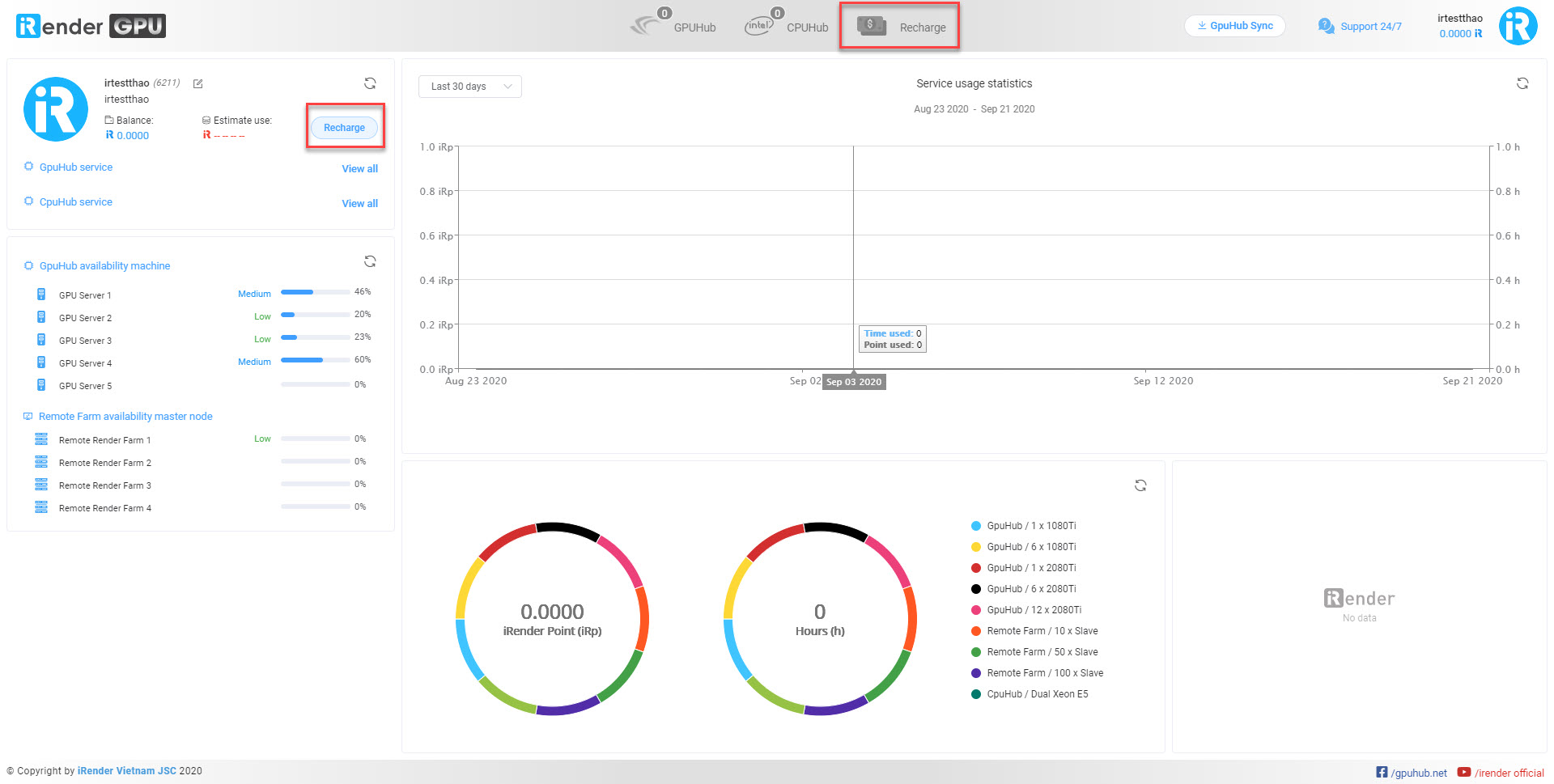
Task: Switch to the CPUHub tab
Action: click(x=787, y=27)
